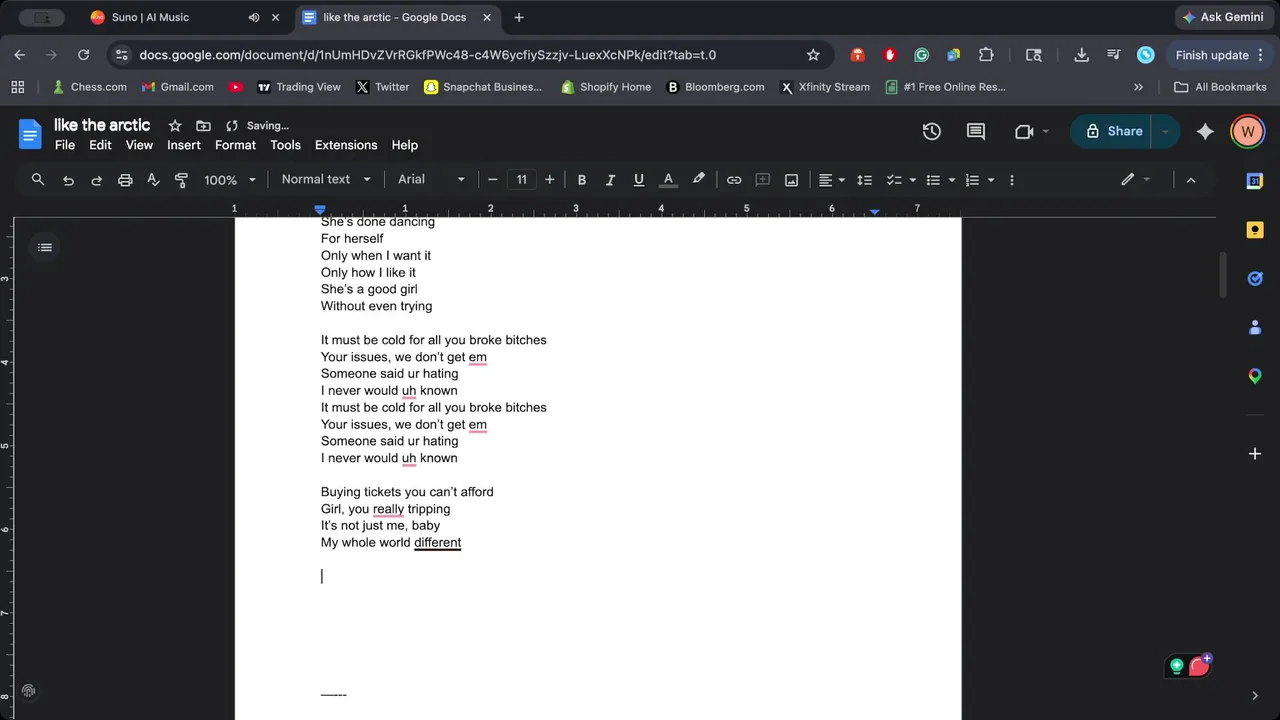Increase font size with the plus button

point(550,180)
